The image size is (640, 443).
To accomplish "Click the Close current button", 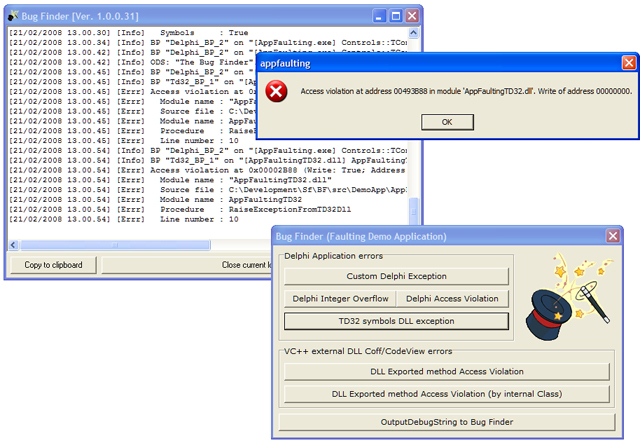I will pos(187,265).
